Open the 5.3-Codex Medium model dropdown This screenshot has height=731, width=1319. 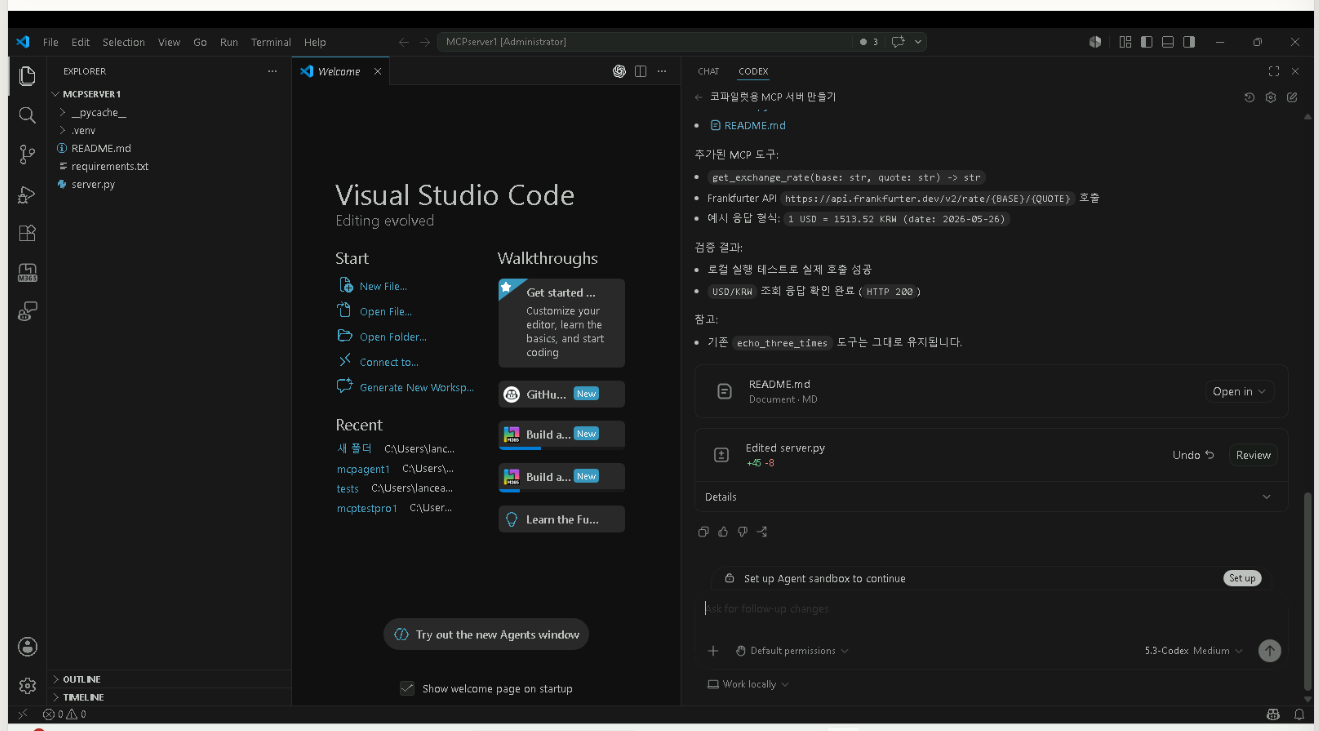(1194, 651)
